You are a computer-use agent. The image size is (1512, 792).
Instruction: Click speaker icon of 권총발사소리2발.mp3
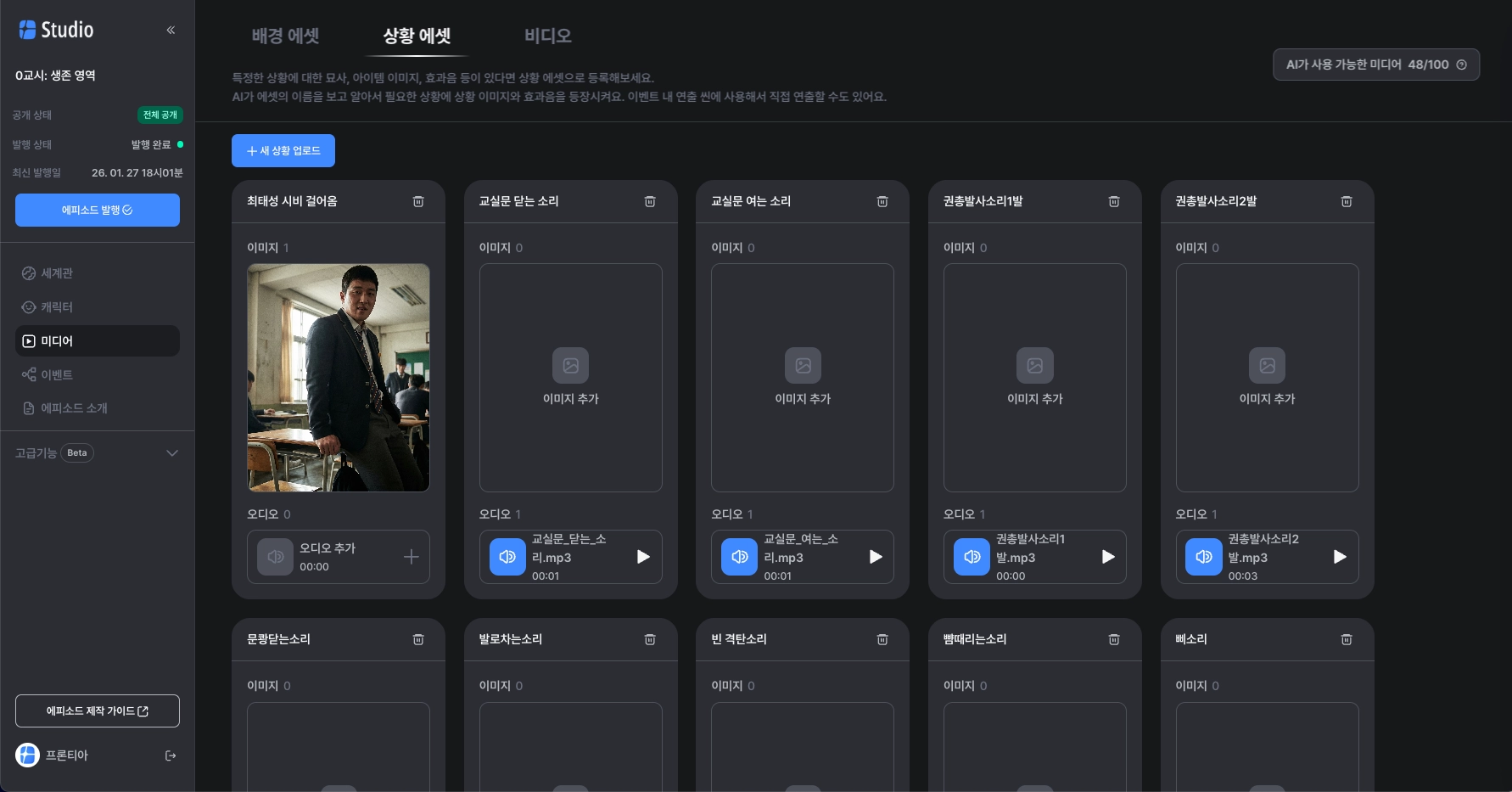click(1204, 557)
